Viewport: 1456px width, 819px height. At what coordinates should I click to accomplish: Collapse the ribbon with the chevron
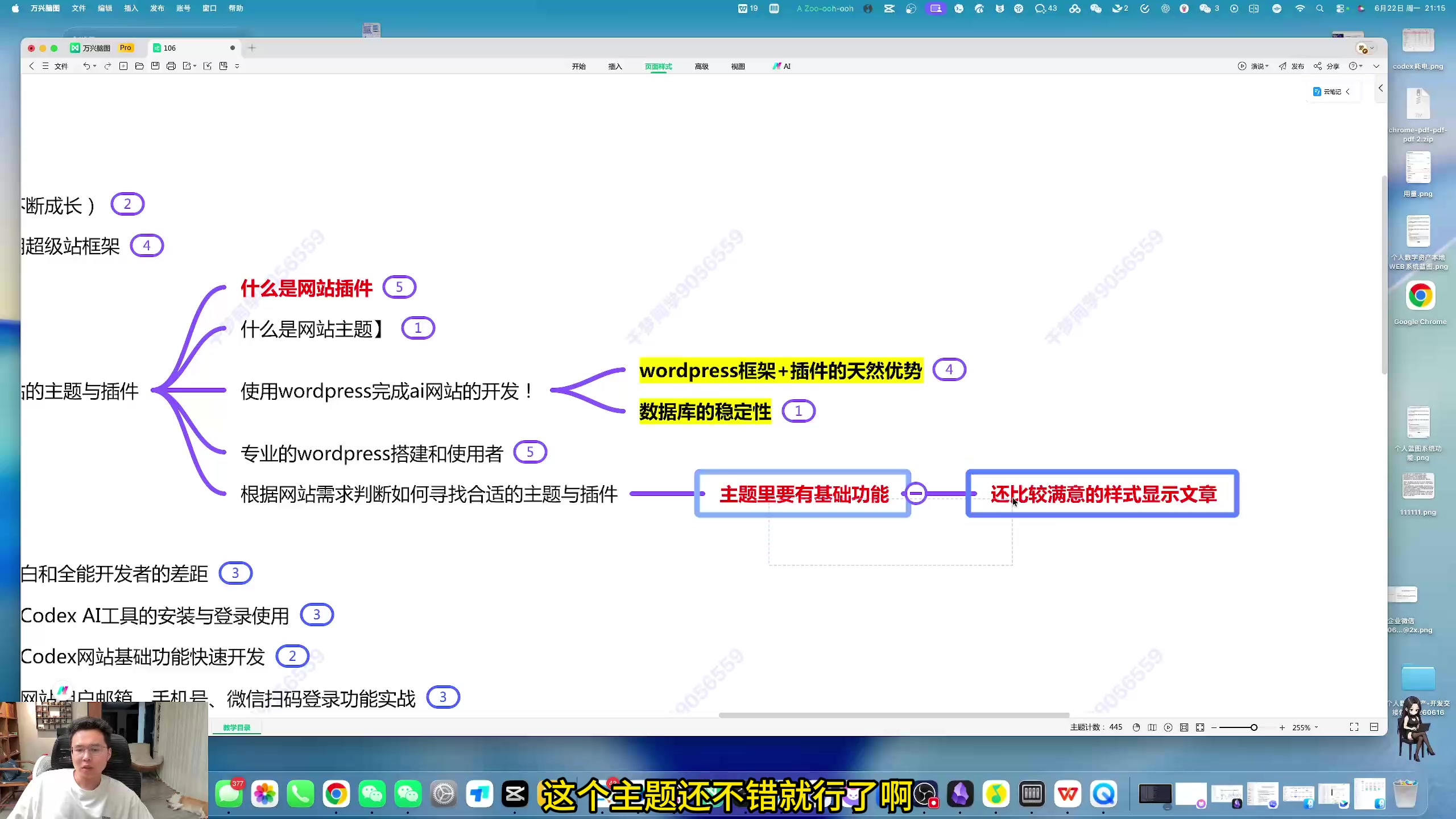point(1376,66)
